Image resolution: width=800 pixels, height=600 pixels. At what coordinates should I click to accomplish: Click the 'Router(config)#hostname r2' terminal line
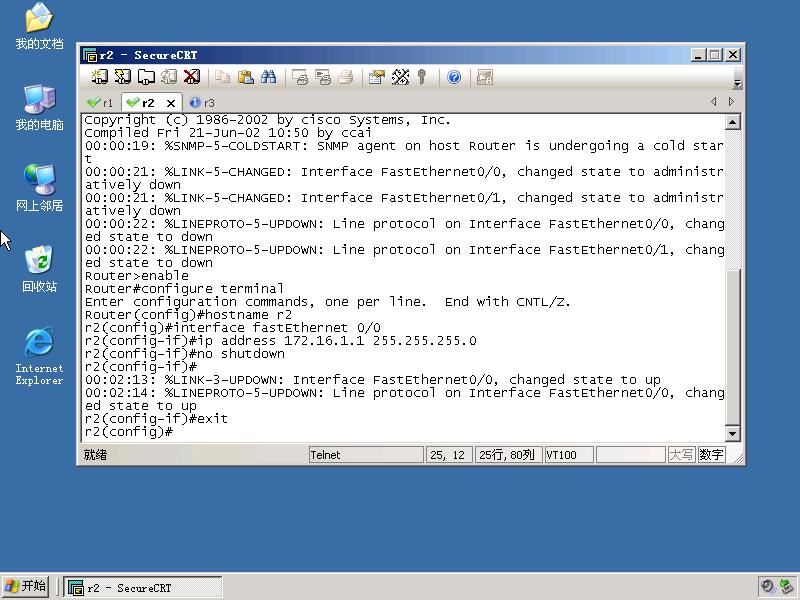188,315
